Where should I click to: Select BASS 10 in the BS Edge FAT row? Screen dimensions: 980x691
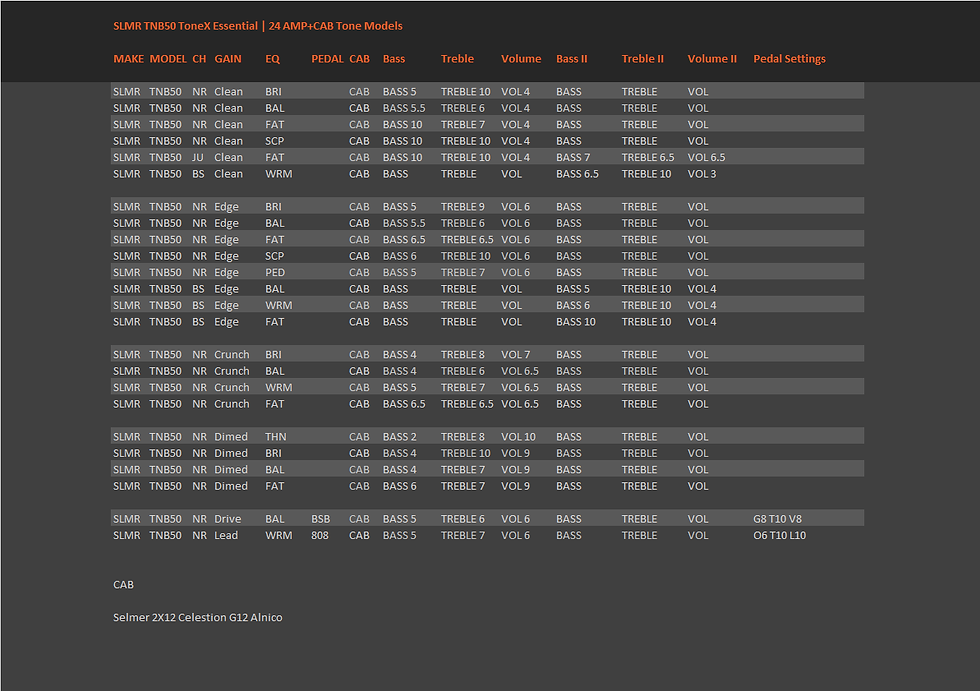click(x=576, y=322)
